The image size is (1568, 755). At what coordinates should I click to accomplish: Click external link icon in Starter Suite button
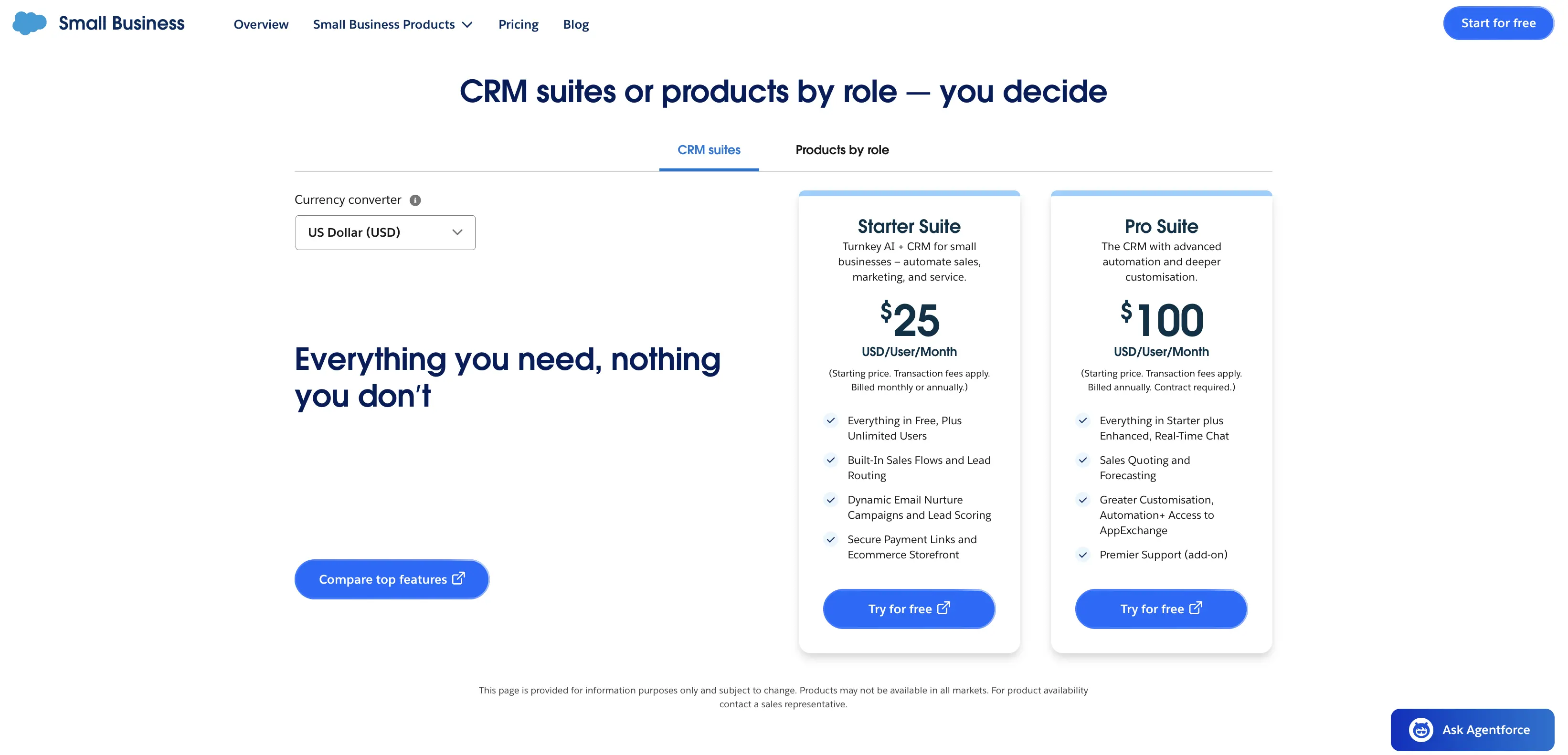point(943,608)
